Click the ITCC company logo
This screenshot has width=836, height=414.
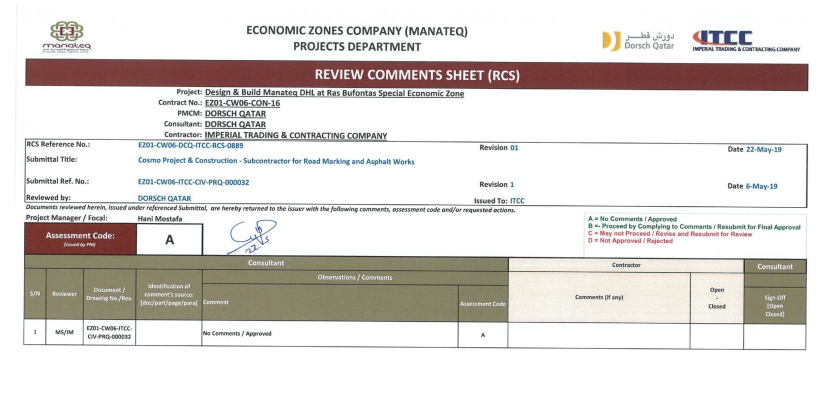[x=746, y=41]
